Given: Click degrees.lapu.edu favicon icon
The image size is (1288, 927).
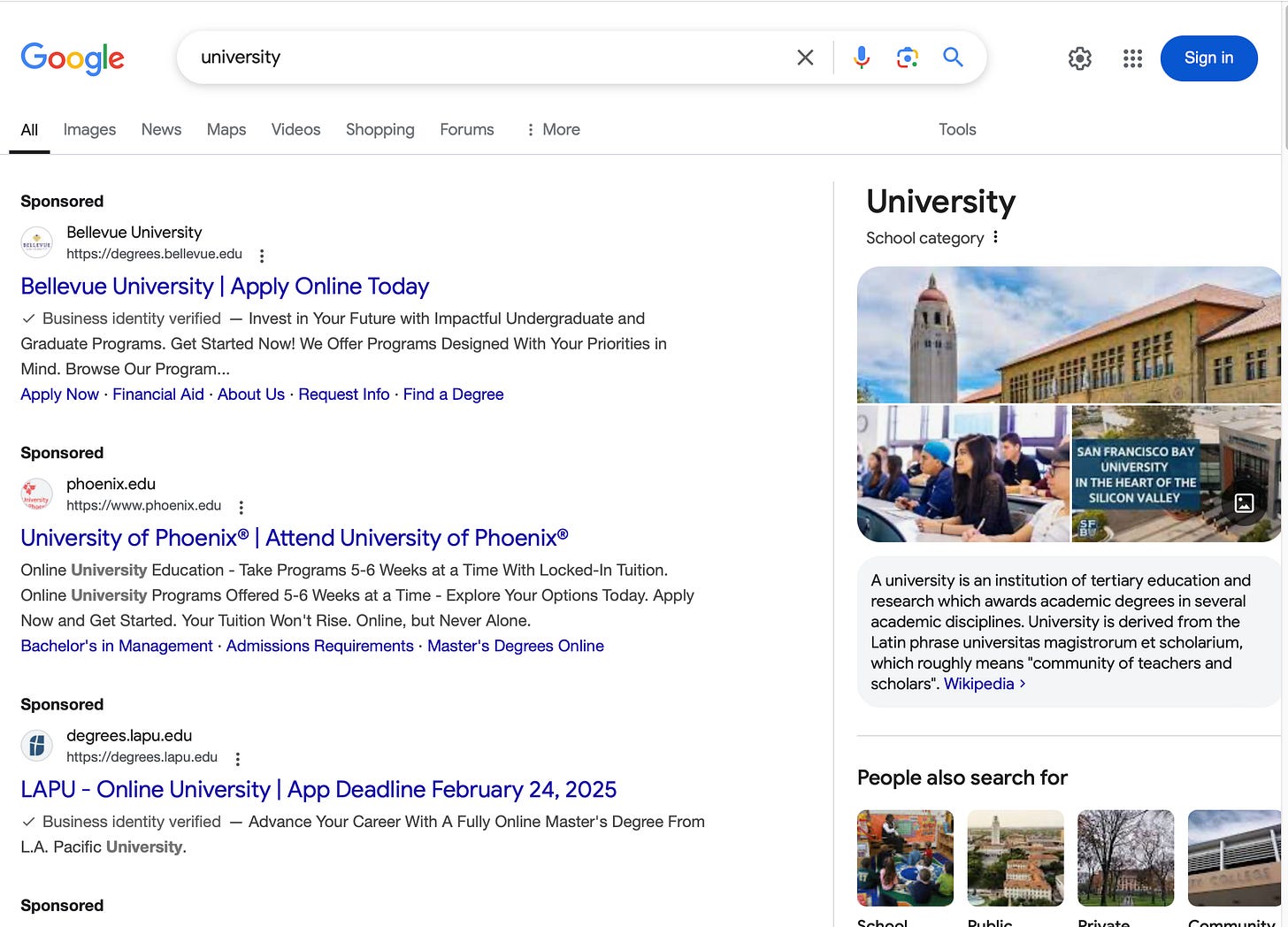Looking at the screenshot, I should 37,746.
